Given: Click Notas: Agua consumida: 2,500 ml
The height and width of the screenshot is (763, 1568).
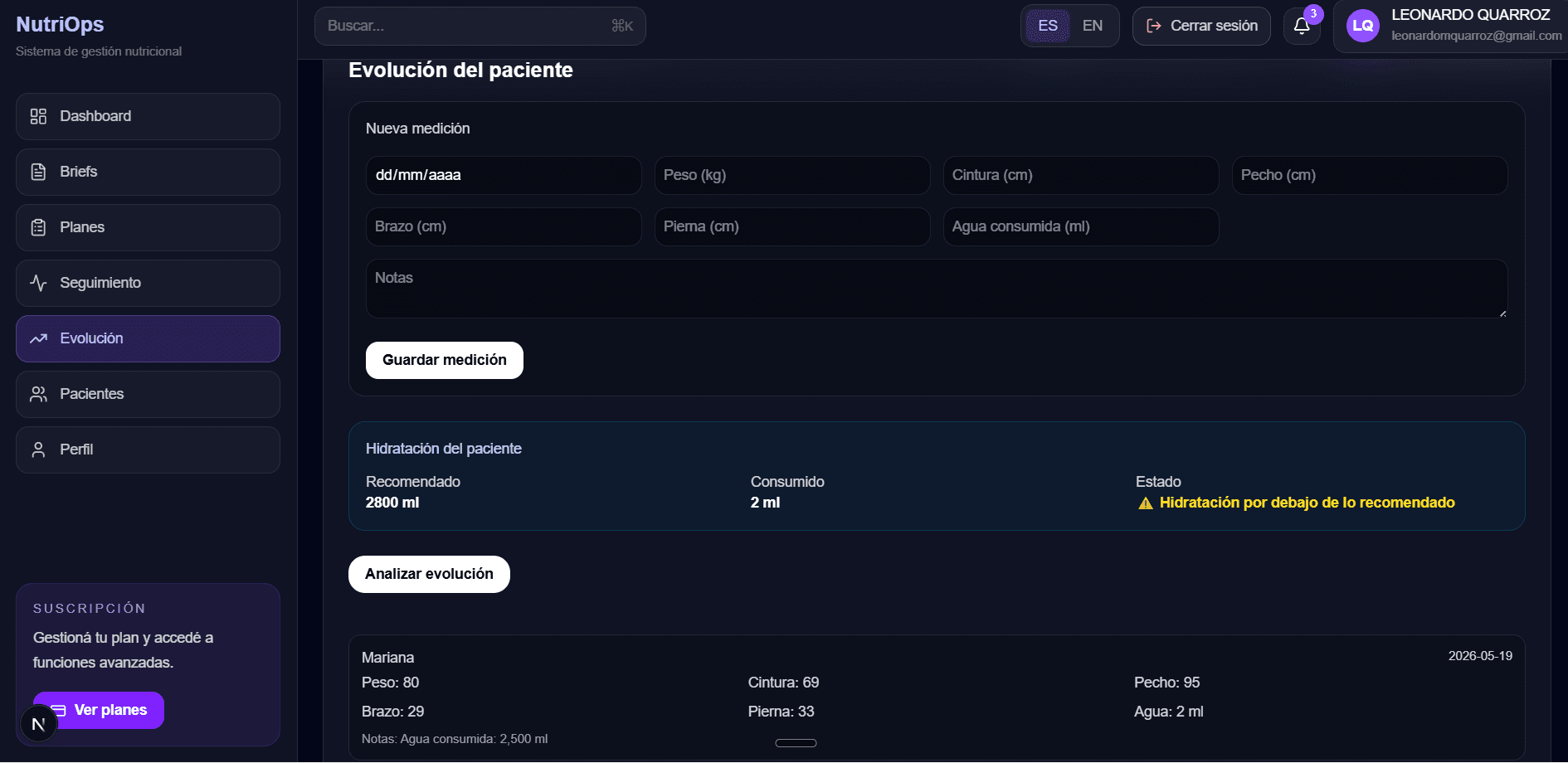Looking at the screenshot, I should (455, 739).
